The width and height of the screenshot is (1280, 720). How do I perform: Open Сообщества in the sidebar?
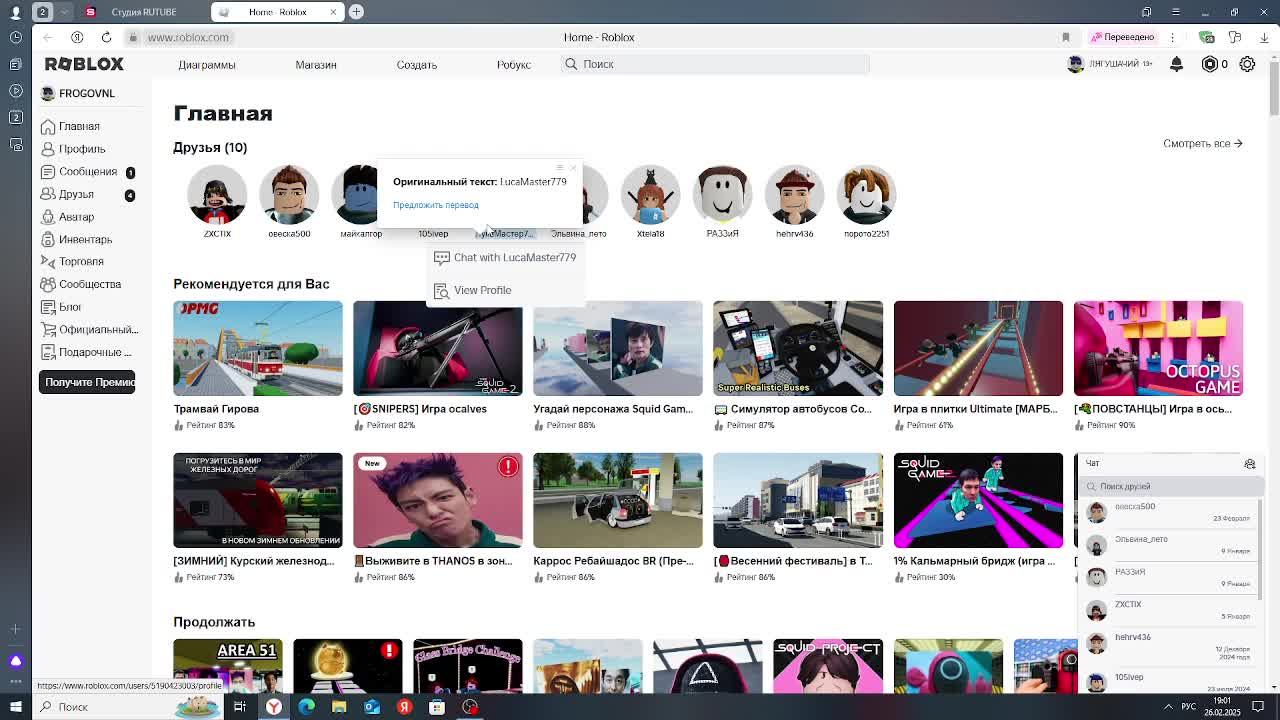click(x=80, y=284)
